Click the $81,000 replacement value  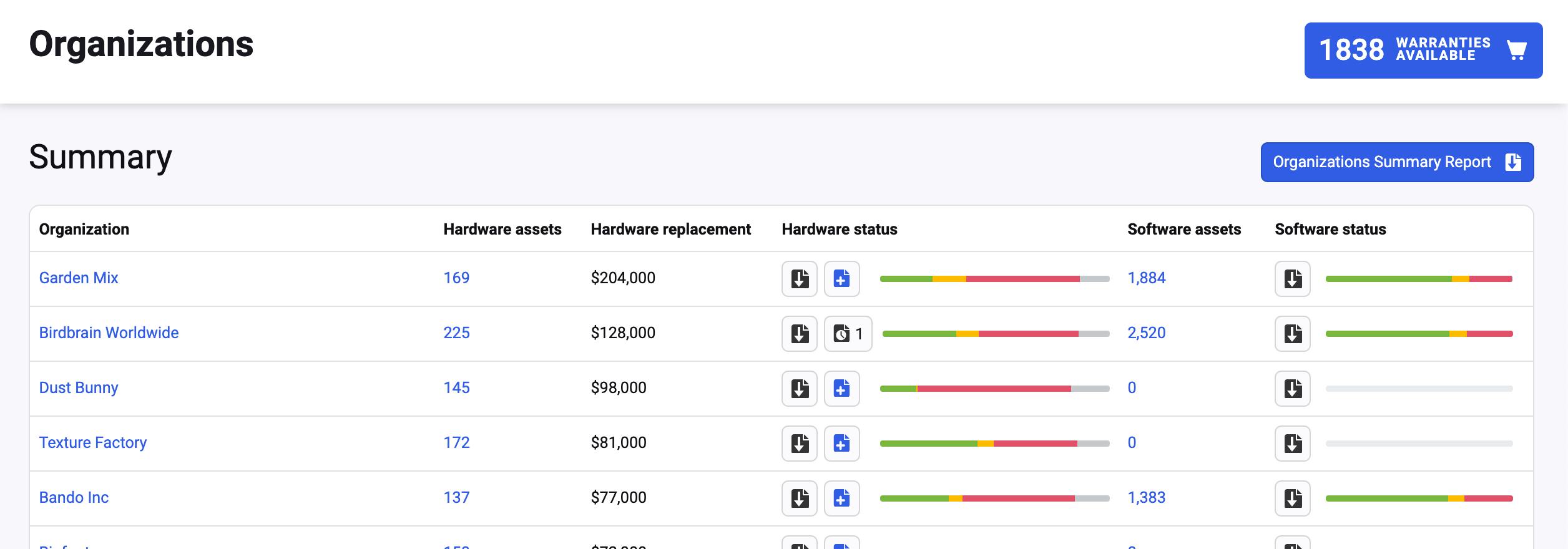pyautogui.click(x=619, y=443)
